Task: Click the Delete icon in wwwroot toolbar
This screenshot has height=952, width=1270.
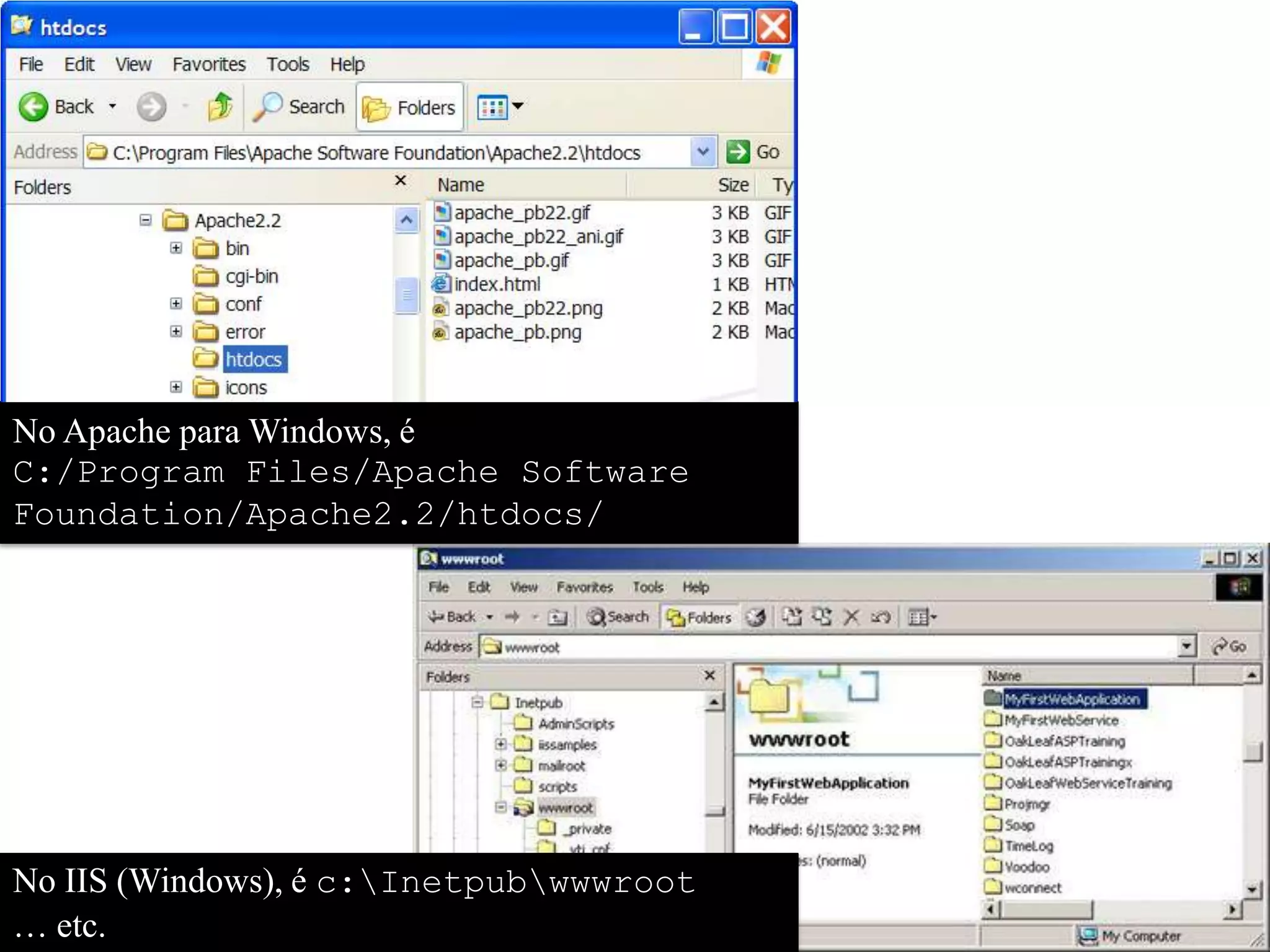Action: coord(852,617)
